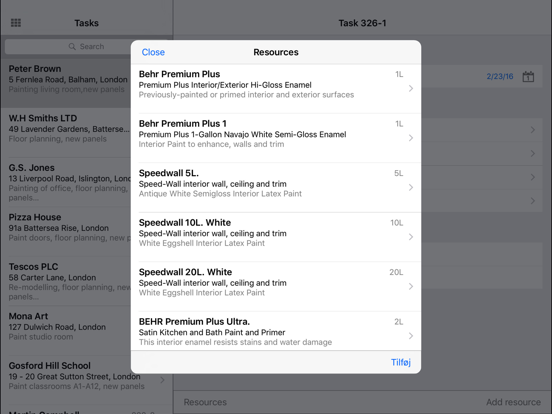
Task: Select the 2/23/16 date link
Action: coord(500,76)
